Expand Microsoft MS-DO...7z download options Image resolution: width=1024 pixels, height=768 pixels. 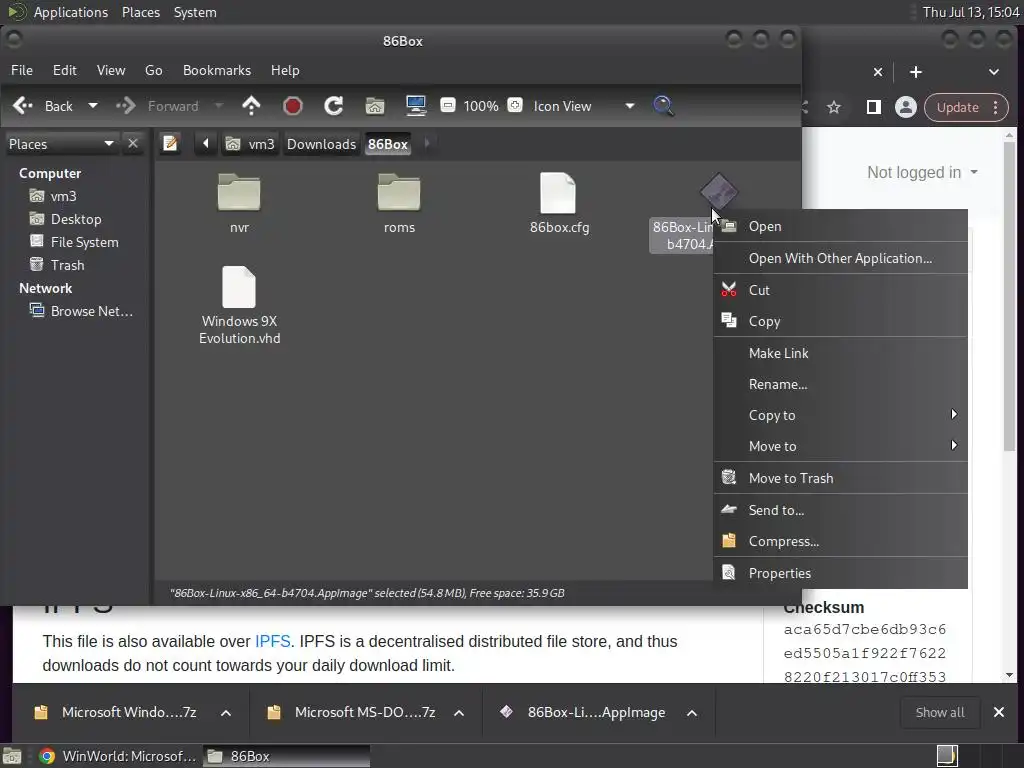(459, 712)
